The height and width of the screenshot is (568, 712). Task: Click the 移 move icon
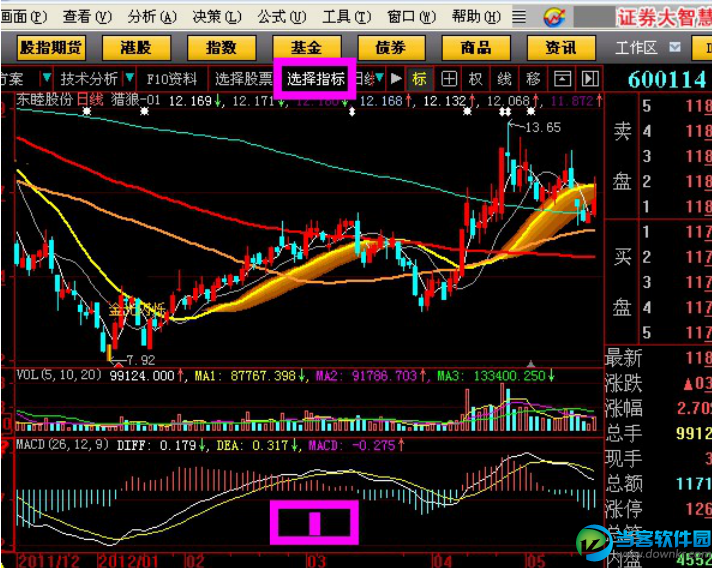[533, 79]
